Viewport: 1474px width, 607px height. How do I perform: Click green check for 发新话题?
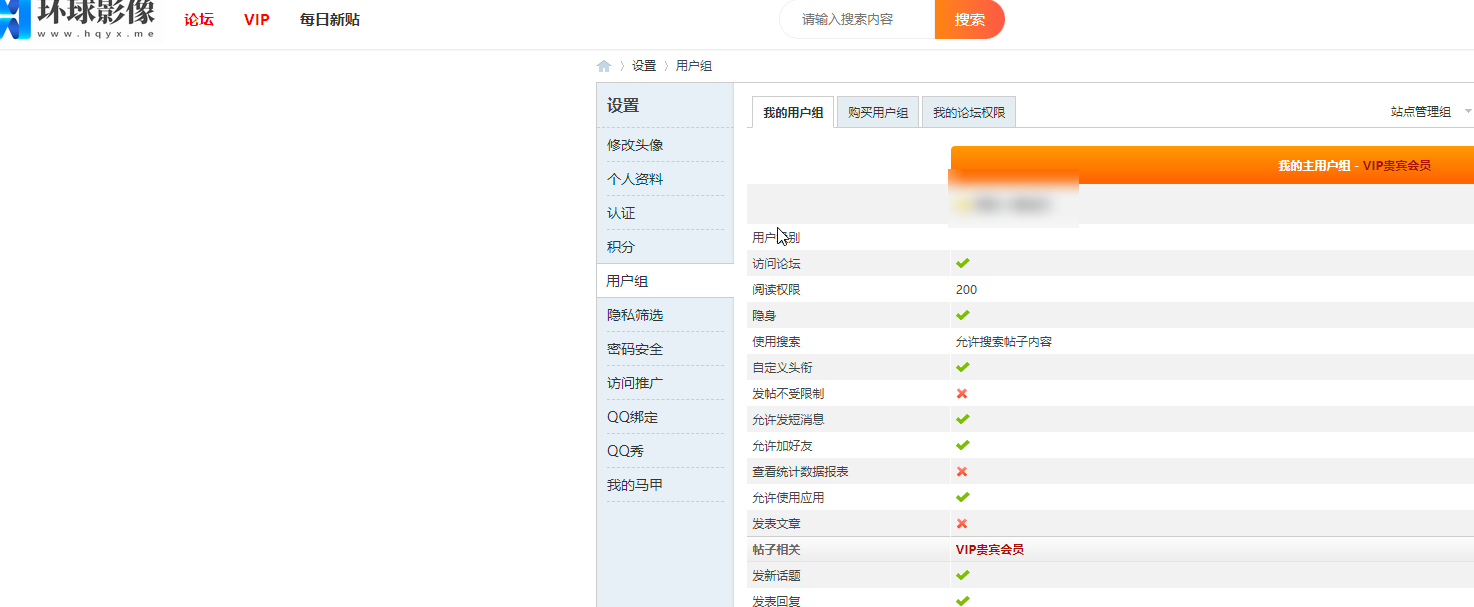click(962, 575)
